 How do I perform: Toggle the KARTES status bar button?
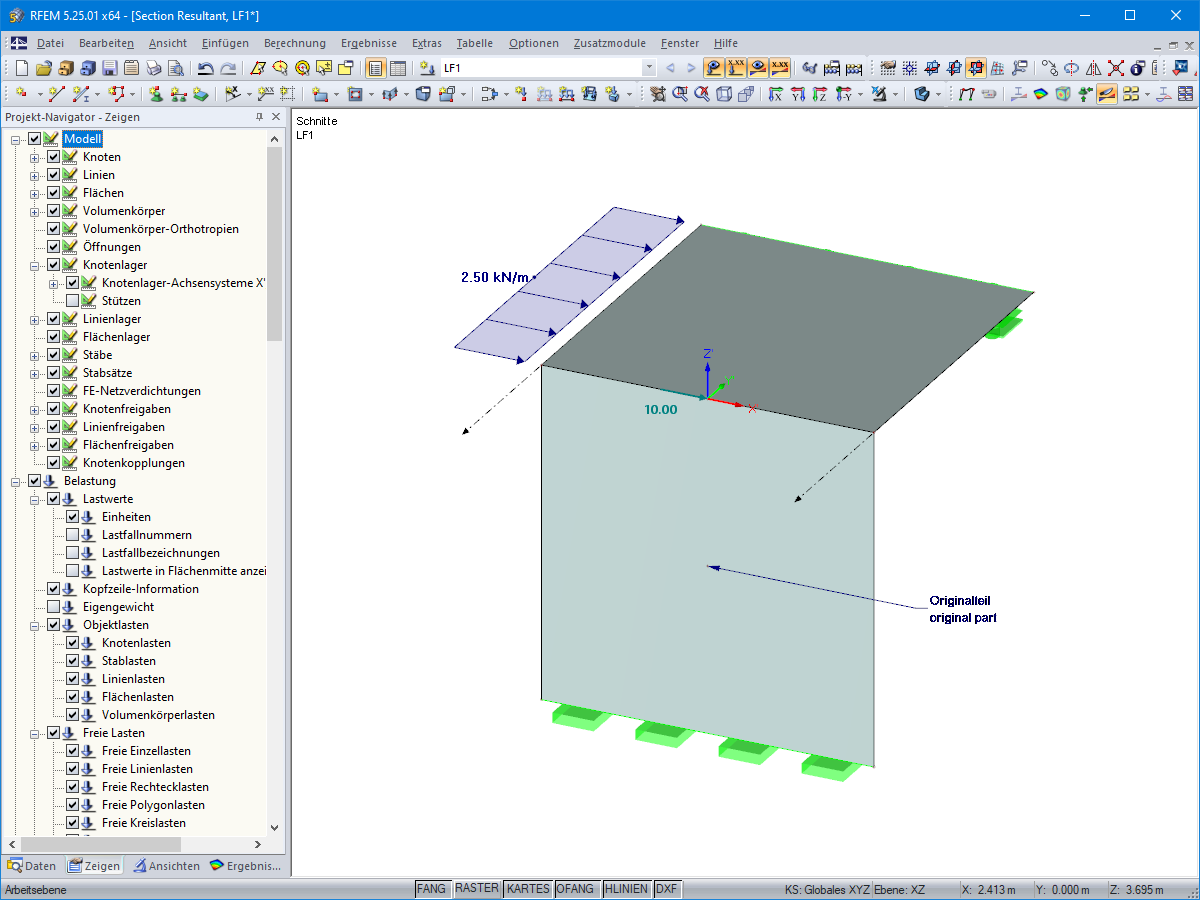pos(528,889)
